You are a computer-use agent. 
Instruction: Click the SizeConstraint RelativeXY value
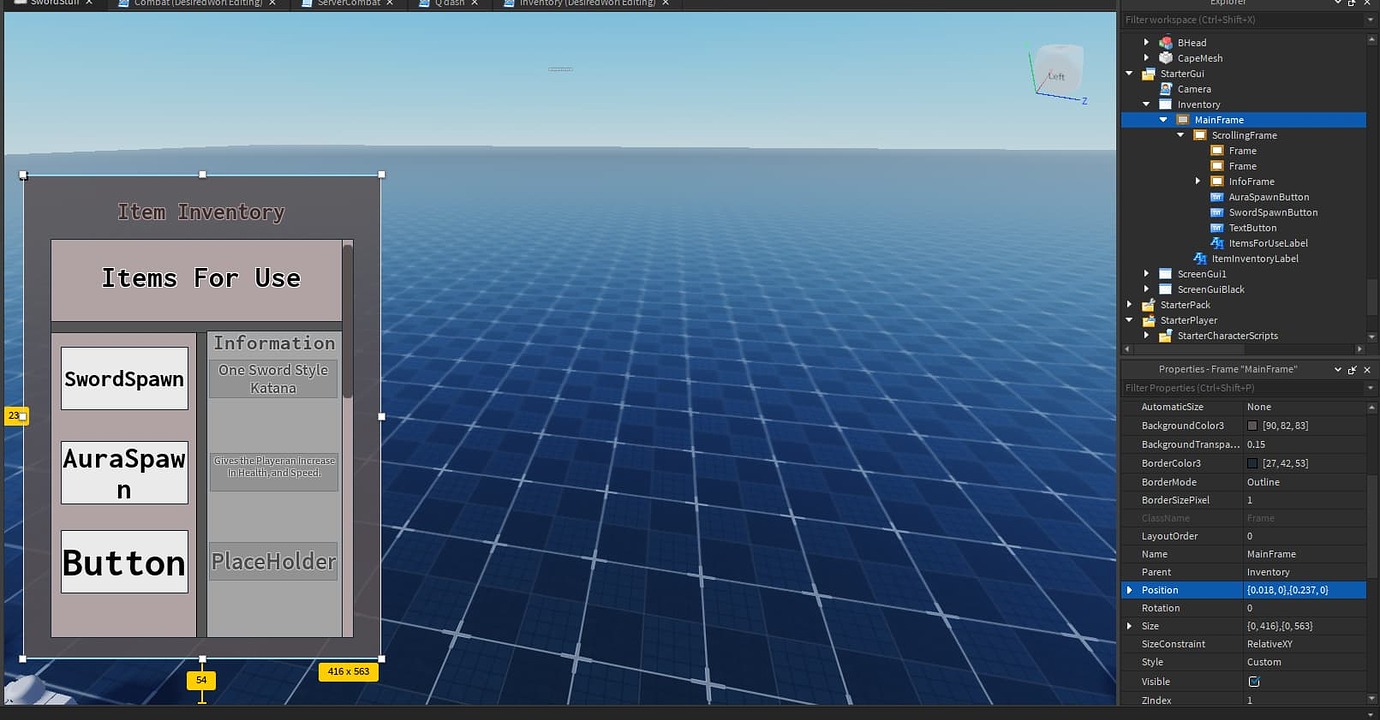(1305, 644)
